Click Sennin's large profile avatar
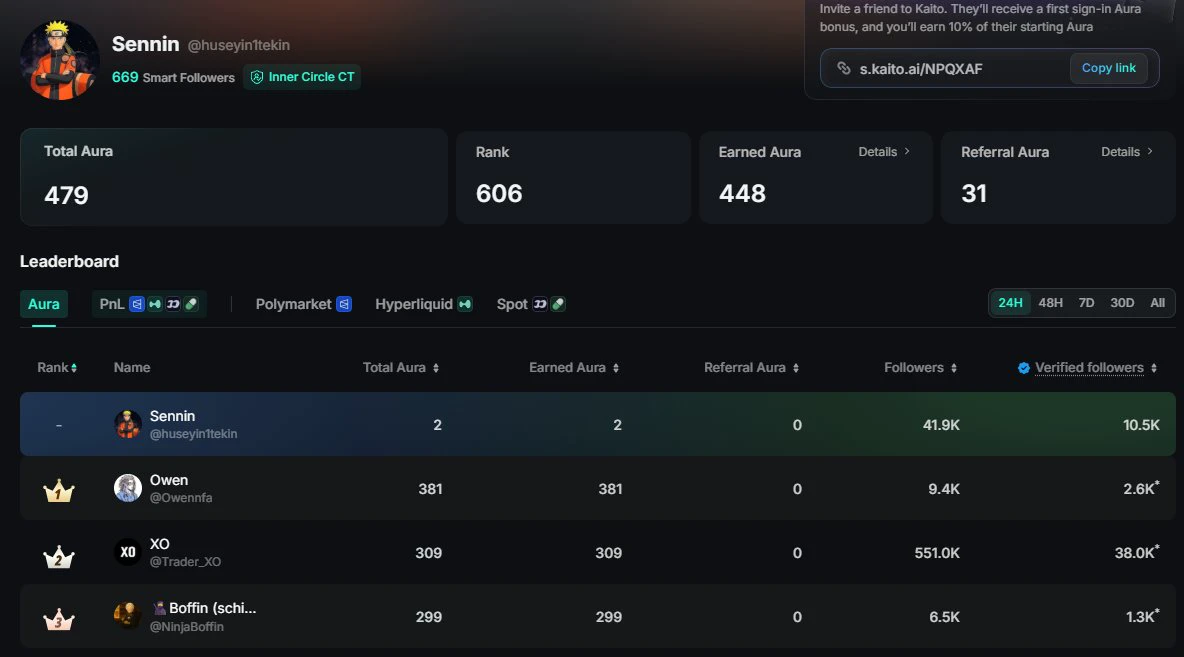The width and height of the screenshot is (1184, 657). (60, 60)
